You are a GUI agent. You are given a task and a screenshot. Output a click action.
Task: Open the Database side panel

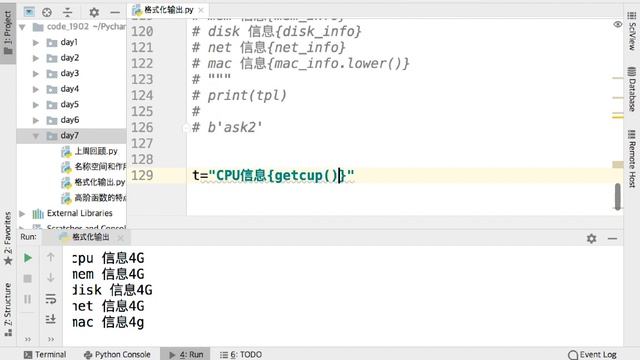[x=632, y=89]
